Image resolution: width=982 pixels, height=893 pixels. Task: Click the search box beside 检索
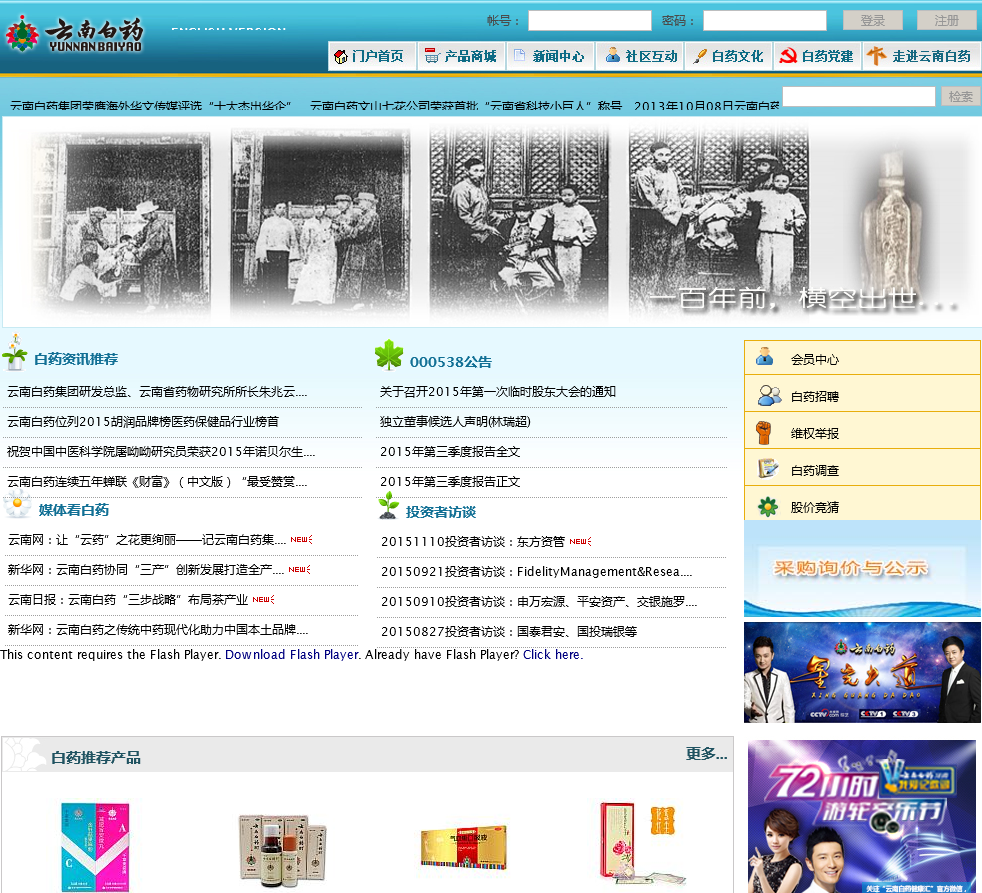tap(859, 96)
